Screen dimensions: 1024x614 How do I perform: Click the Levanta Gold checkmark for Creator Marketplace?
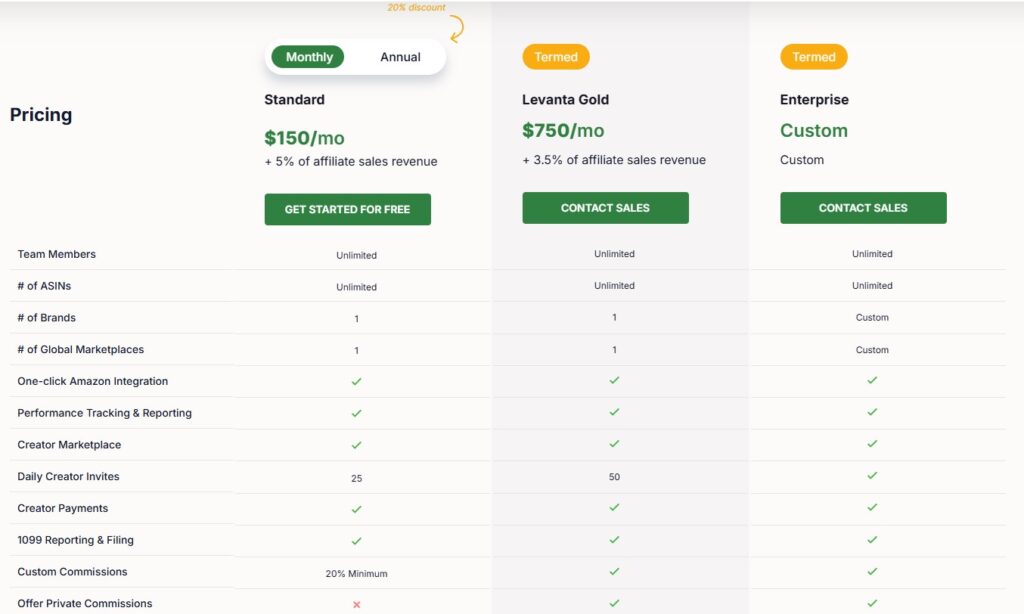[x=615, y=444]
